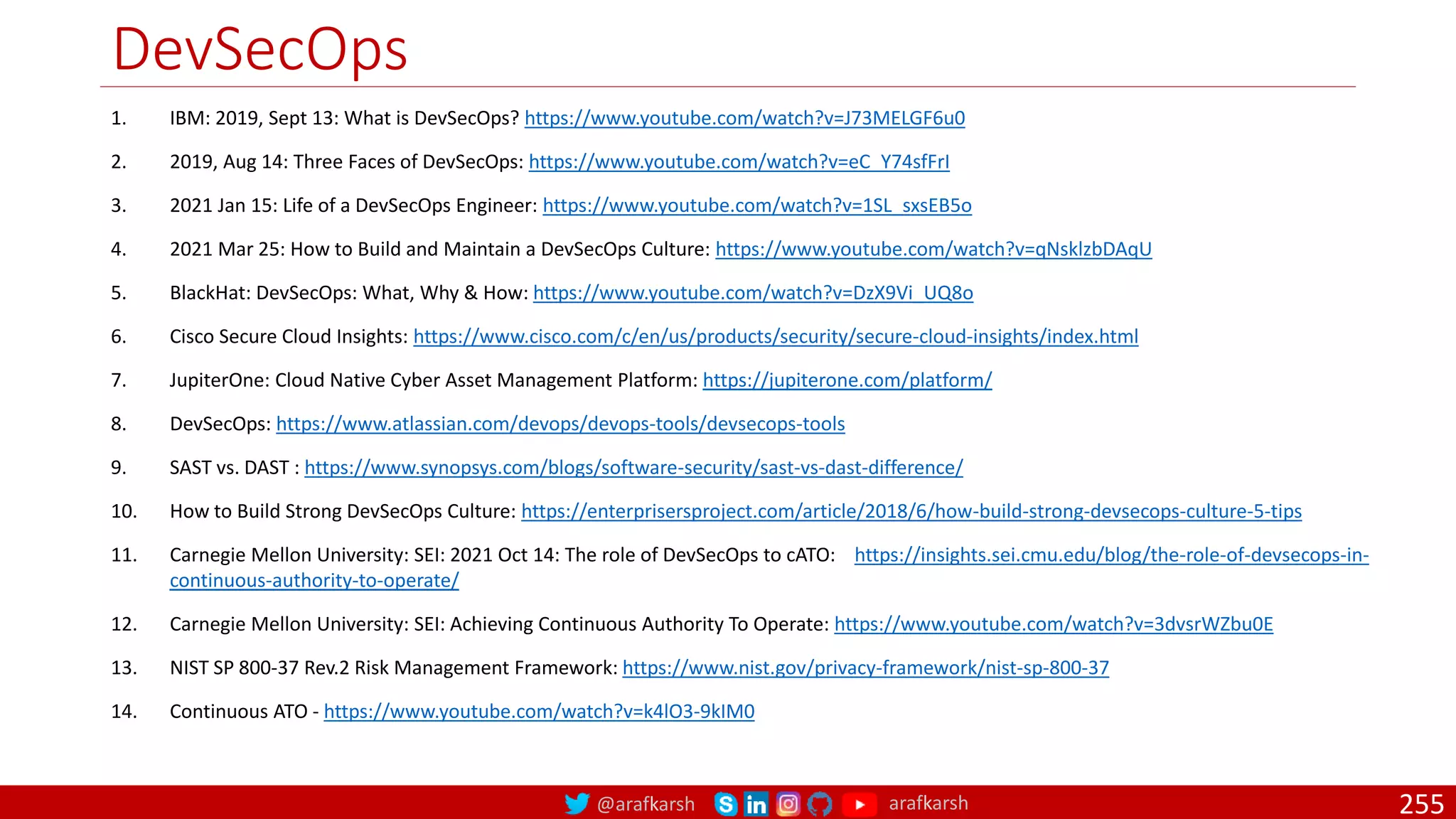Select text 'Cisco Secure Cloud Insights:'
This screenshot has height=819, width=1456.
pyautogui.click(x=289, y=336)
